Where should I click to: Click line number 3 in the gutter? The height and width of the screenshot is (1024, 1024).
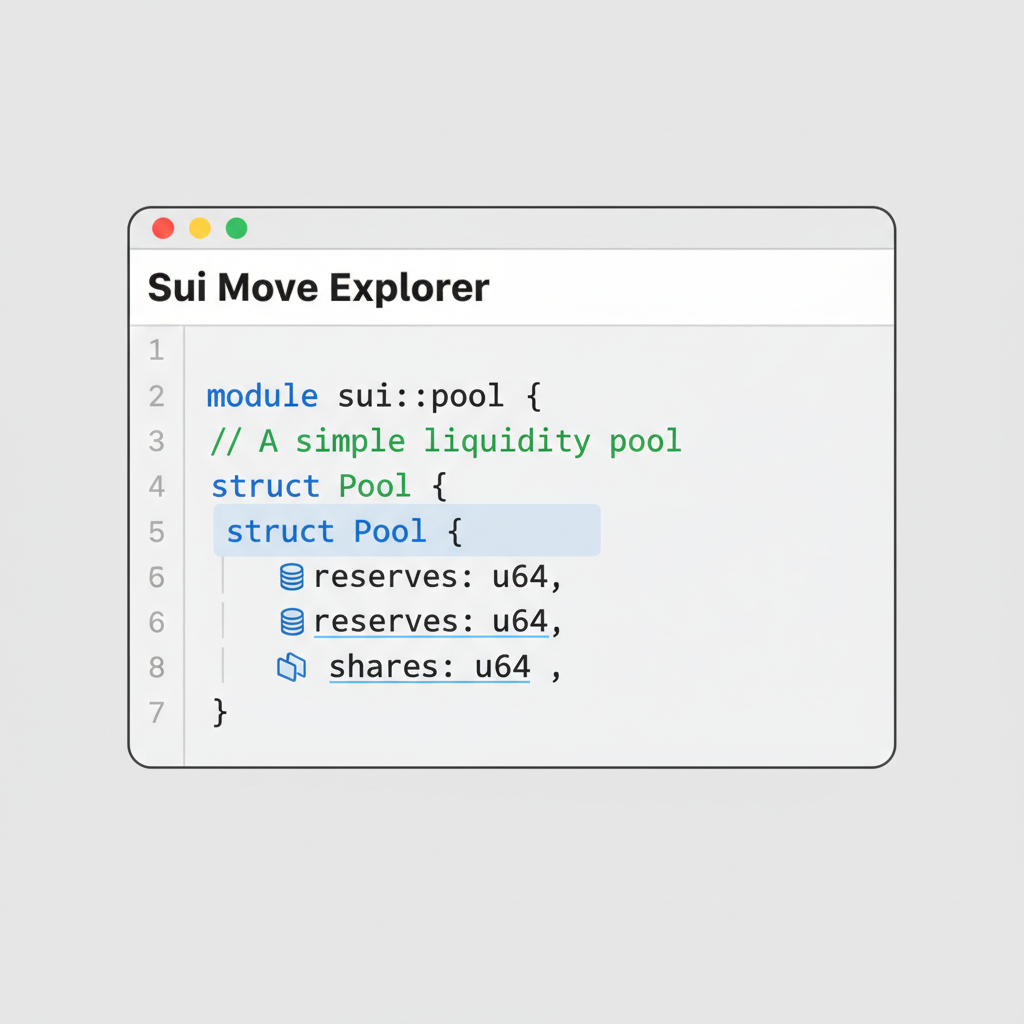tap(156, 441)
